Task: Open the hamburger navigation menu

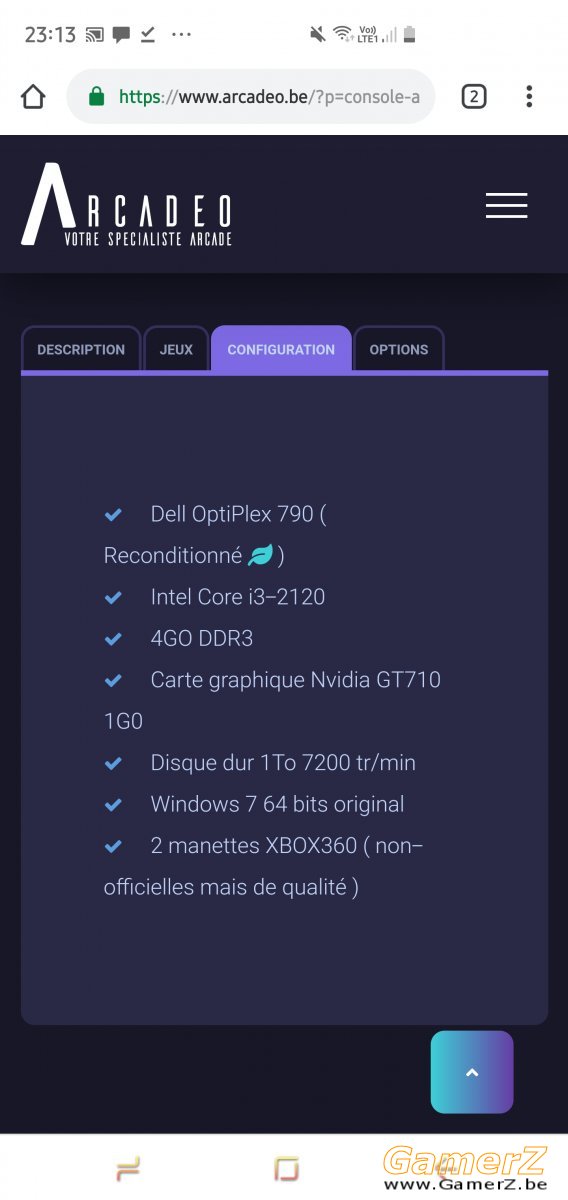Action: point(507,205)
